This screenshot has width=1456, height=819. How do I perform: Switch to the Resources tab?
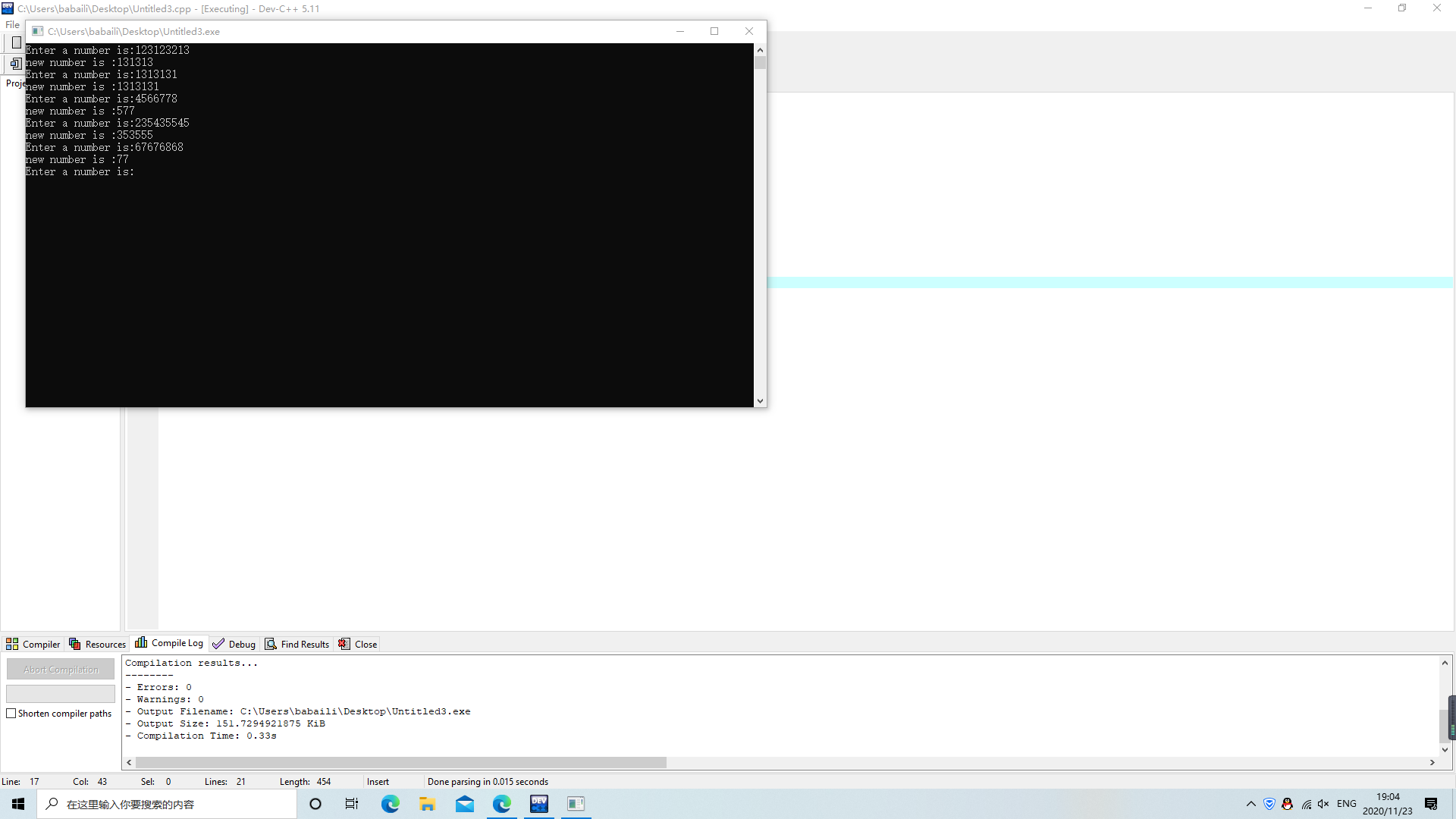coord(98,644)
